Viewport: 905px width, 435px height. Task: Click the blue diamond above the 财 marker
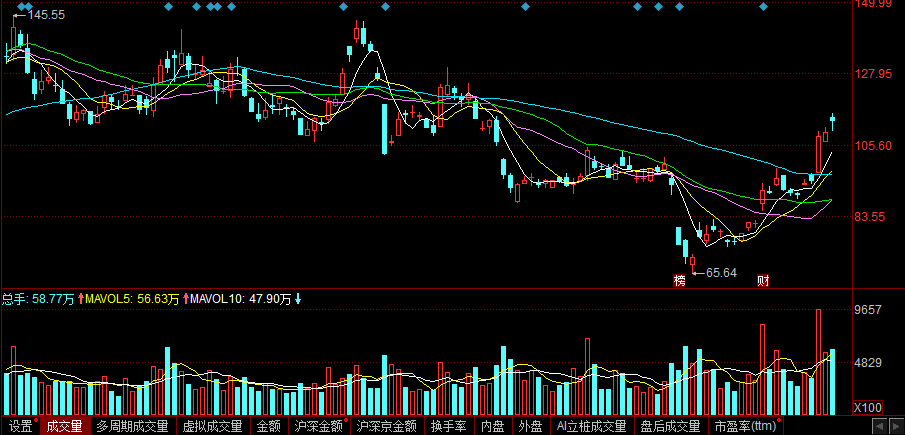point(764,7)
